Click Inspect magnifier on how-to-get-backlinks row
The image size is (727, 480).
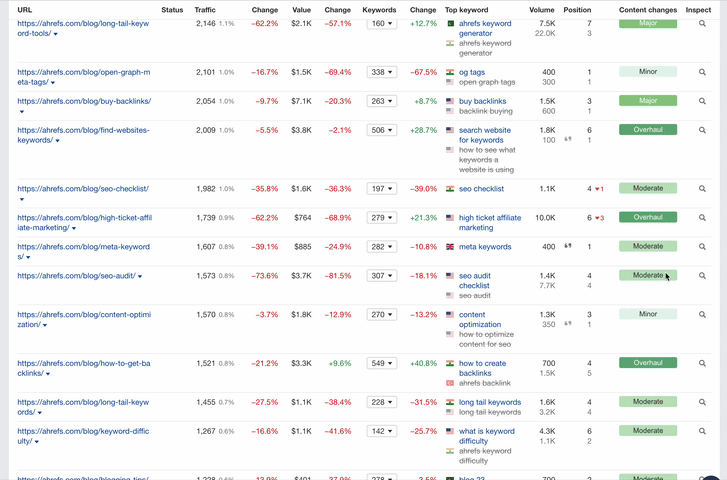[x=702, y=363]
